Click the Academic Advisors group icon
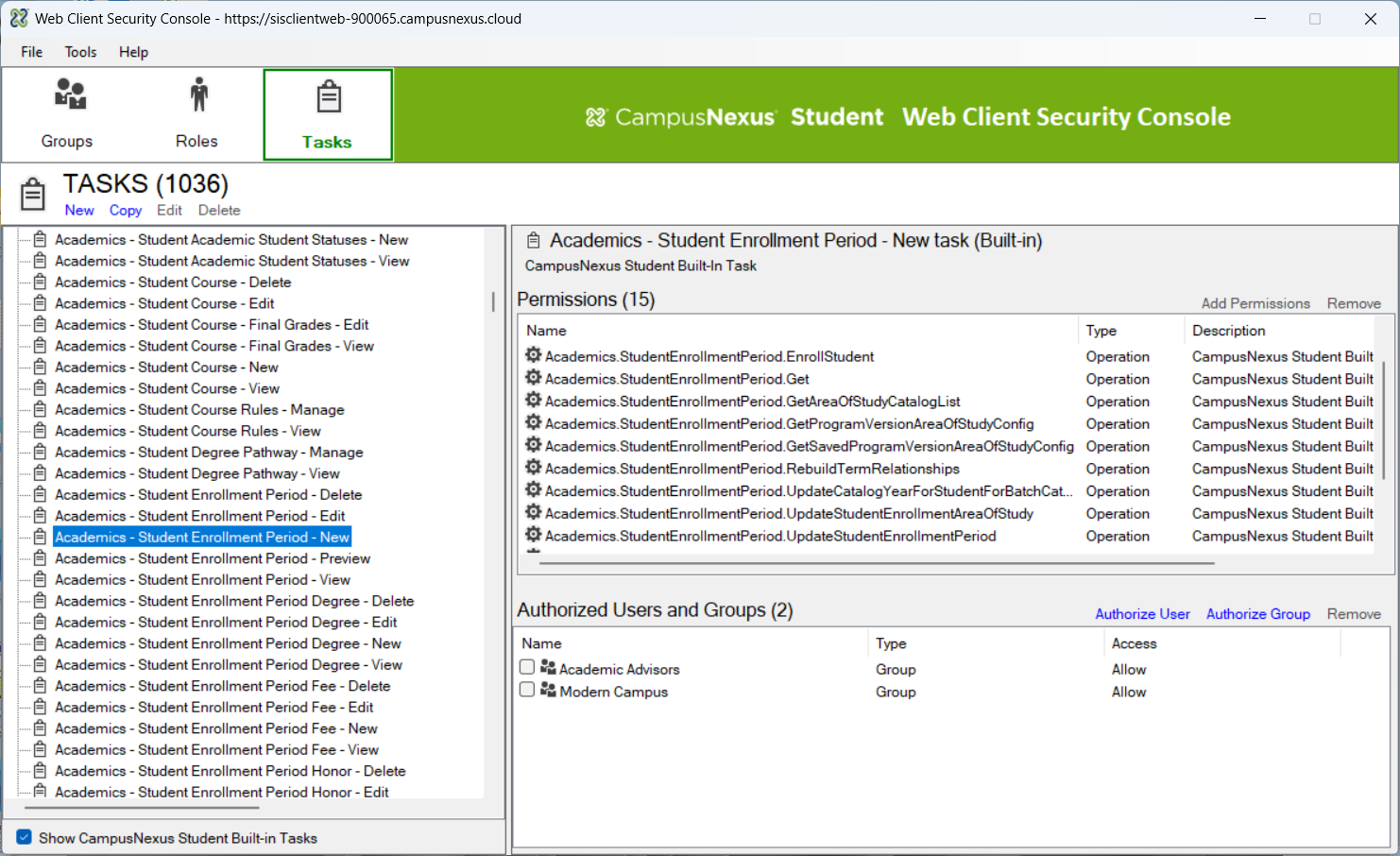1400x856 pixels. [x=548, y=668]
